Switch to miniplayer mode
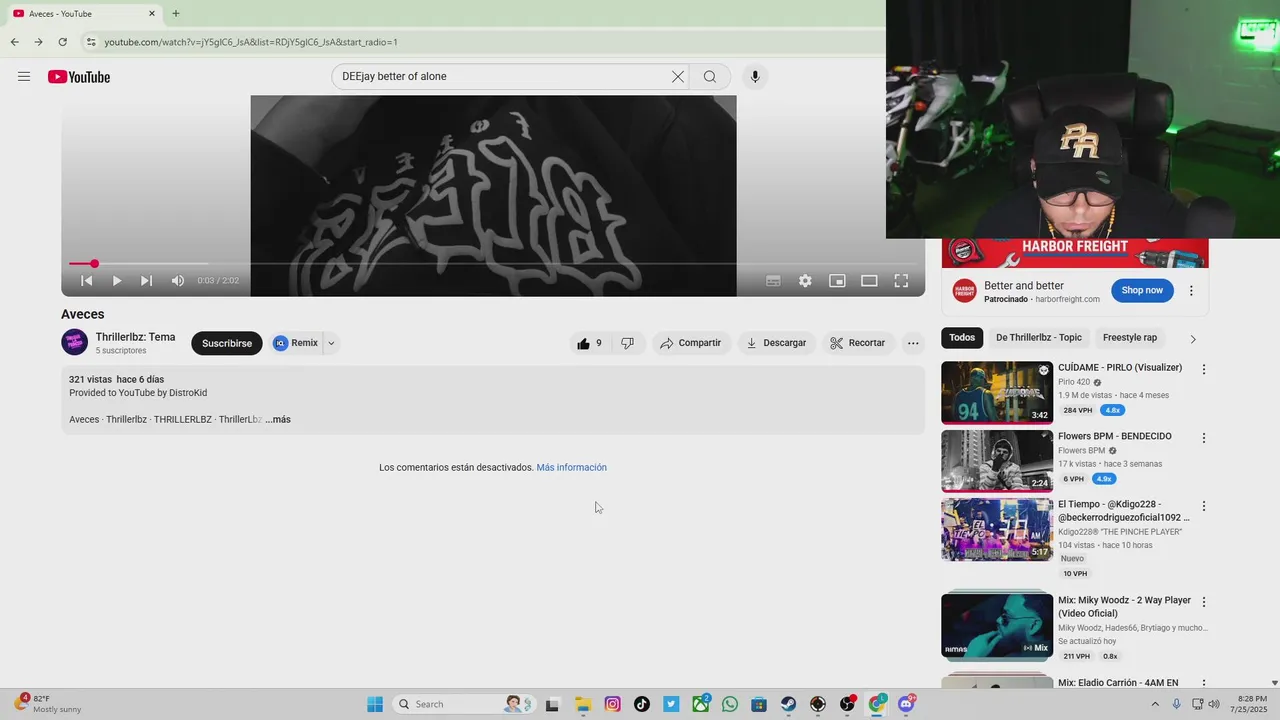1280x720 pixels. point(837,281)
